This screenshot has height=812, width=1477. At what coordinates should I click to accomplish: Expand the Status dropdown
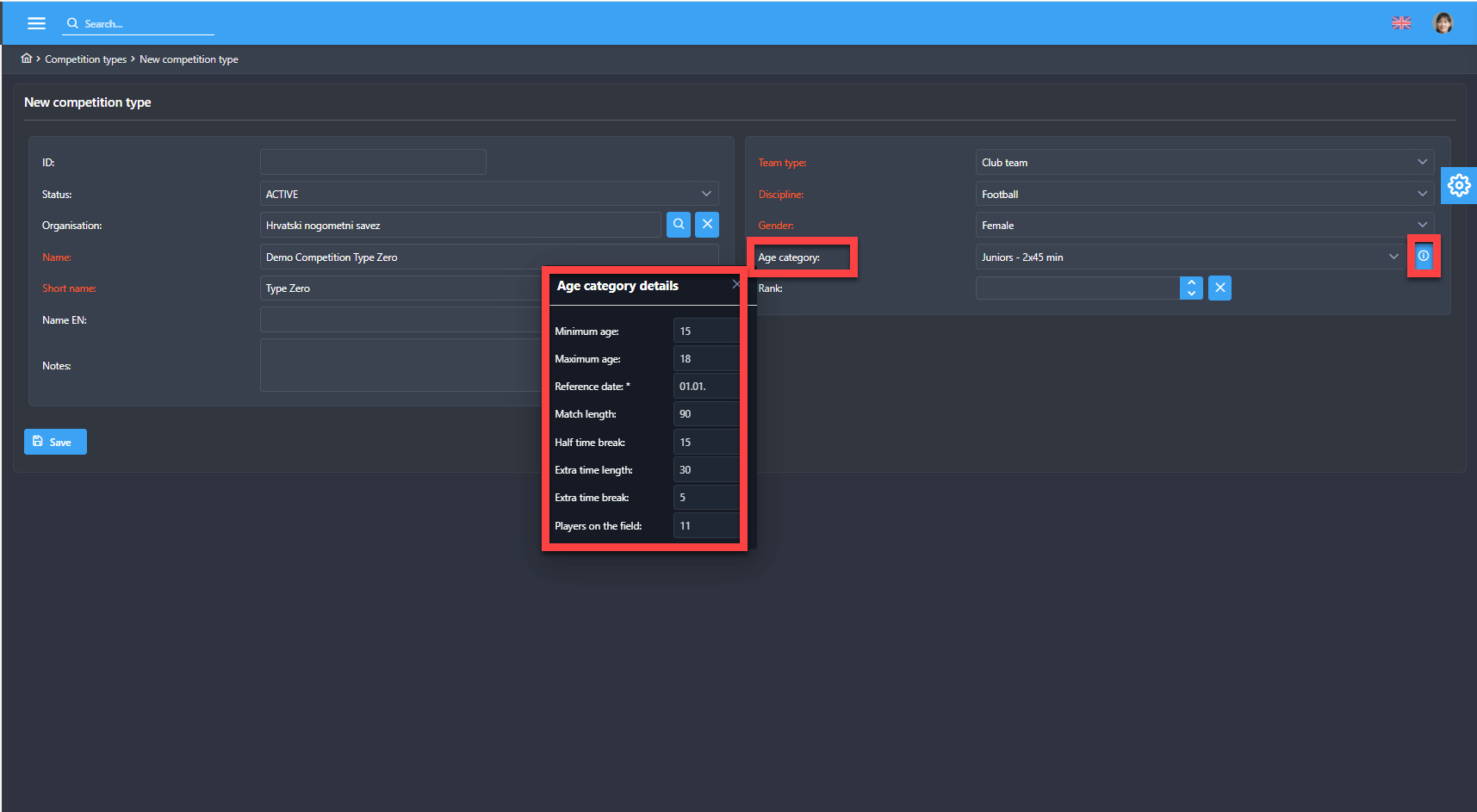click(706, 194)
